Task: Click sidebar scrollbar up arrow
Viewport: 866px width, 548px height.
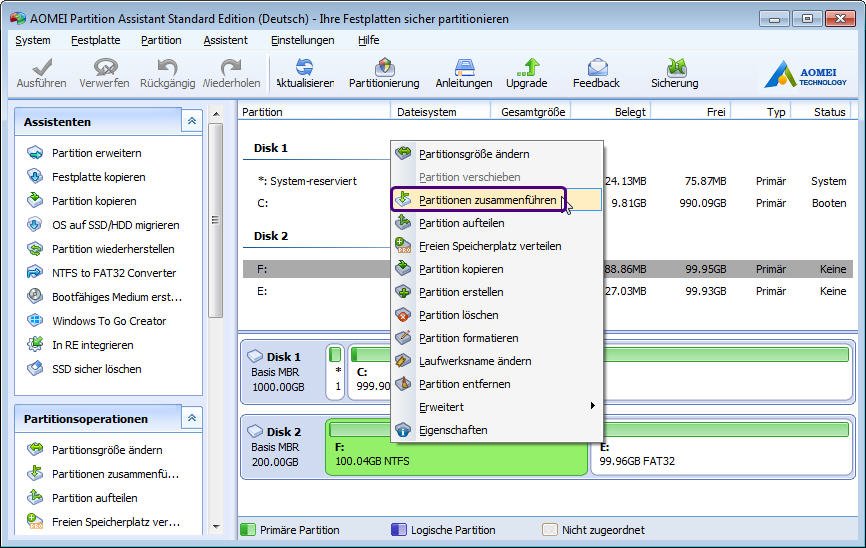Action: click(x=216, y=114)
